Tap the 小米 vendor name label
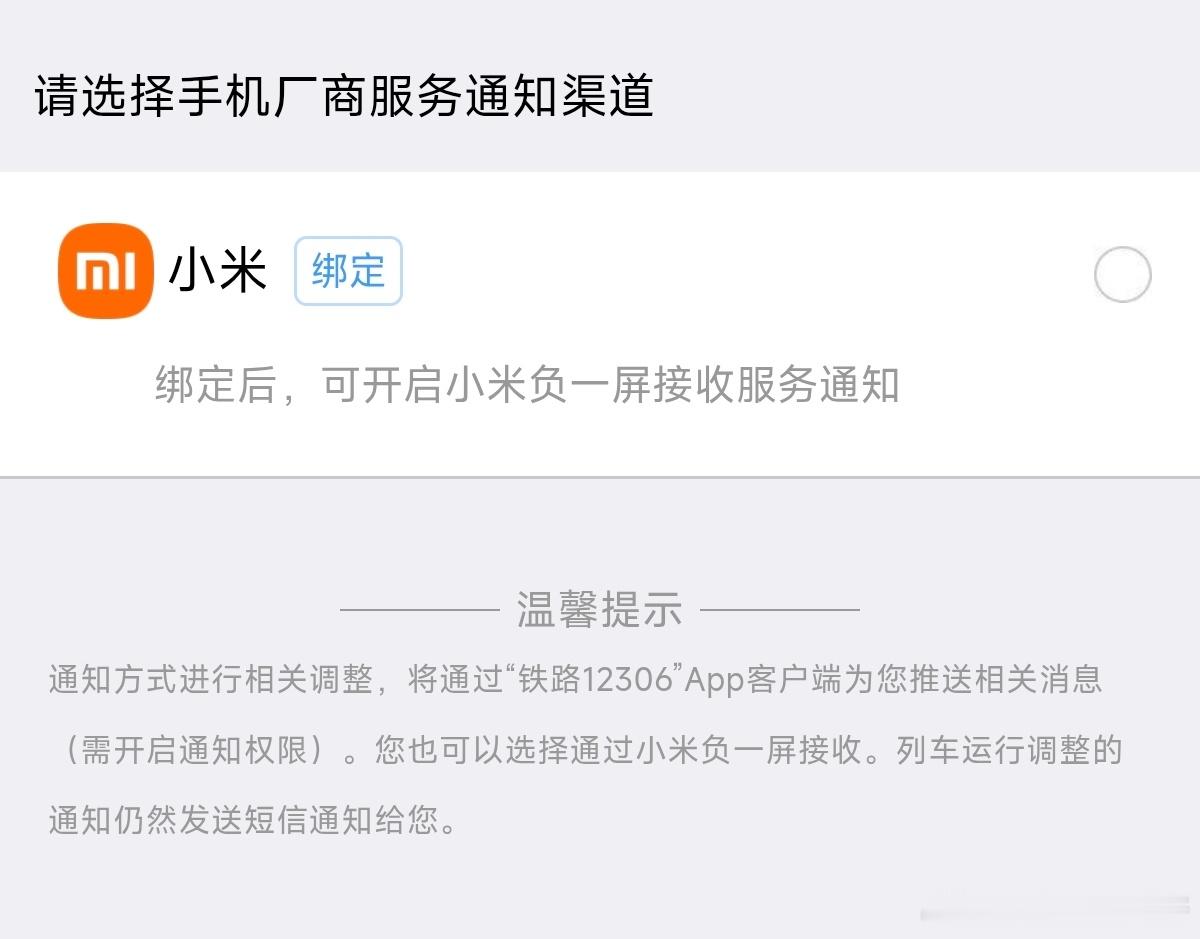The height and width of the screenshot is (939, 1200). click(218, 271)
